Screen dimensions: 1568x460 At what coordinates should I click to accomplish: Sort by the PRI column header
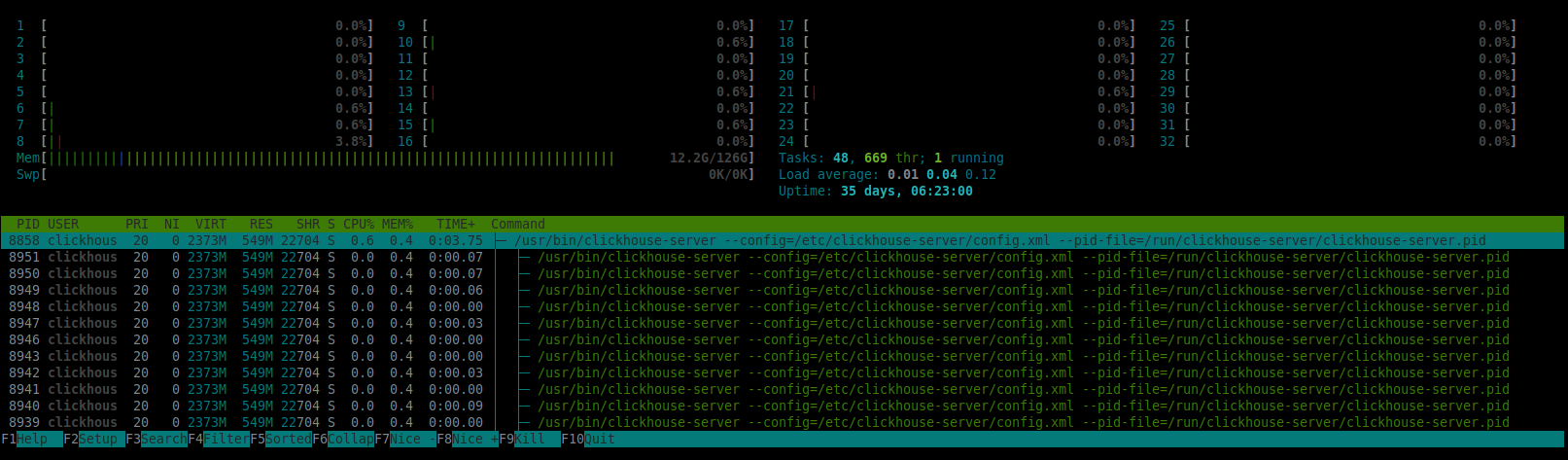[x=137, y=224]
